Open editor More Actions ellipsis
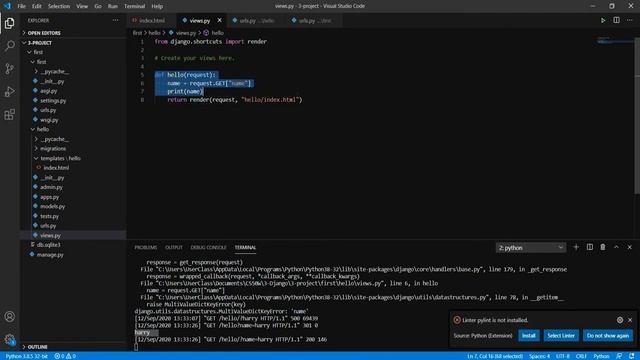 630,20
